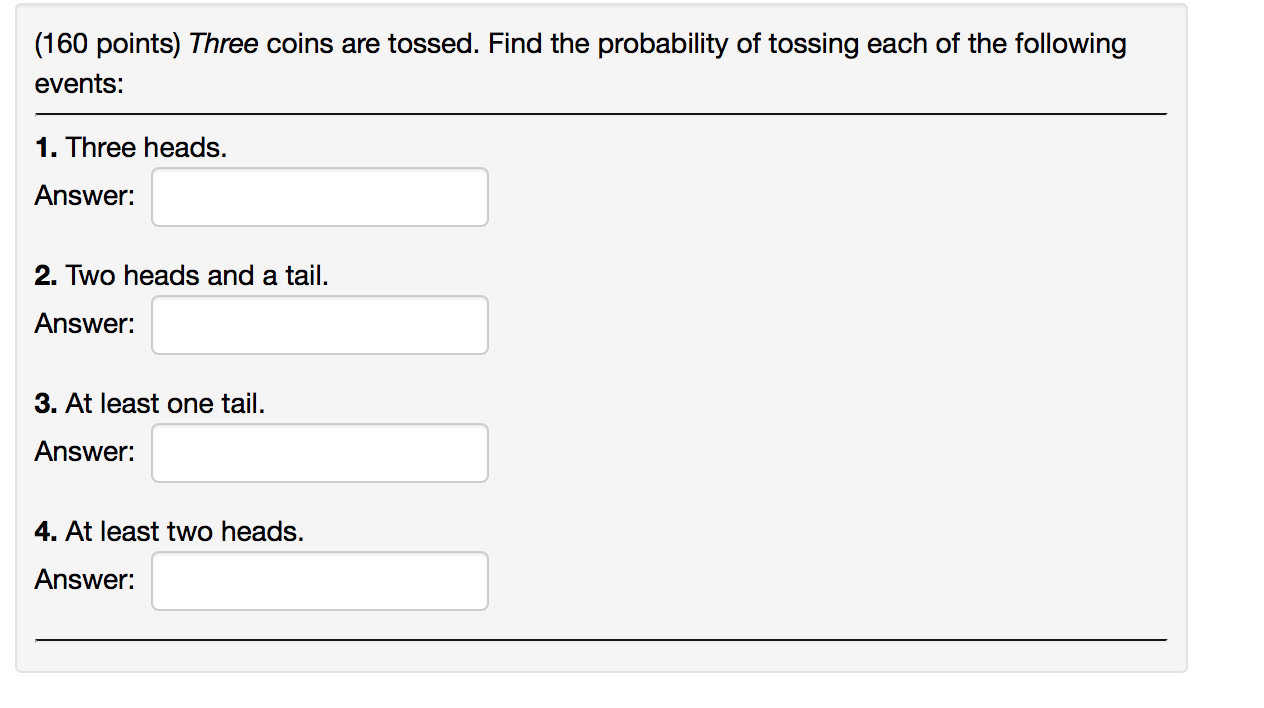Image resolution: width=1264 pixels, height=708 pixels.
Task: Click inside the Three heads answer field
Action: [x=318, y=196]
